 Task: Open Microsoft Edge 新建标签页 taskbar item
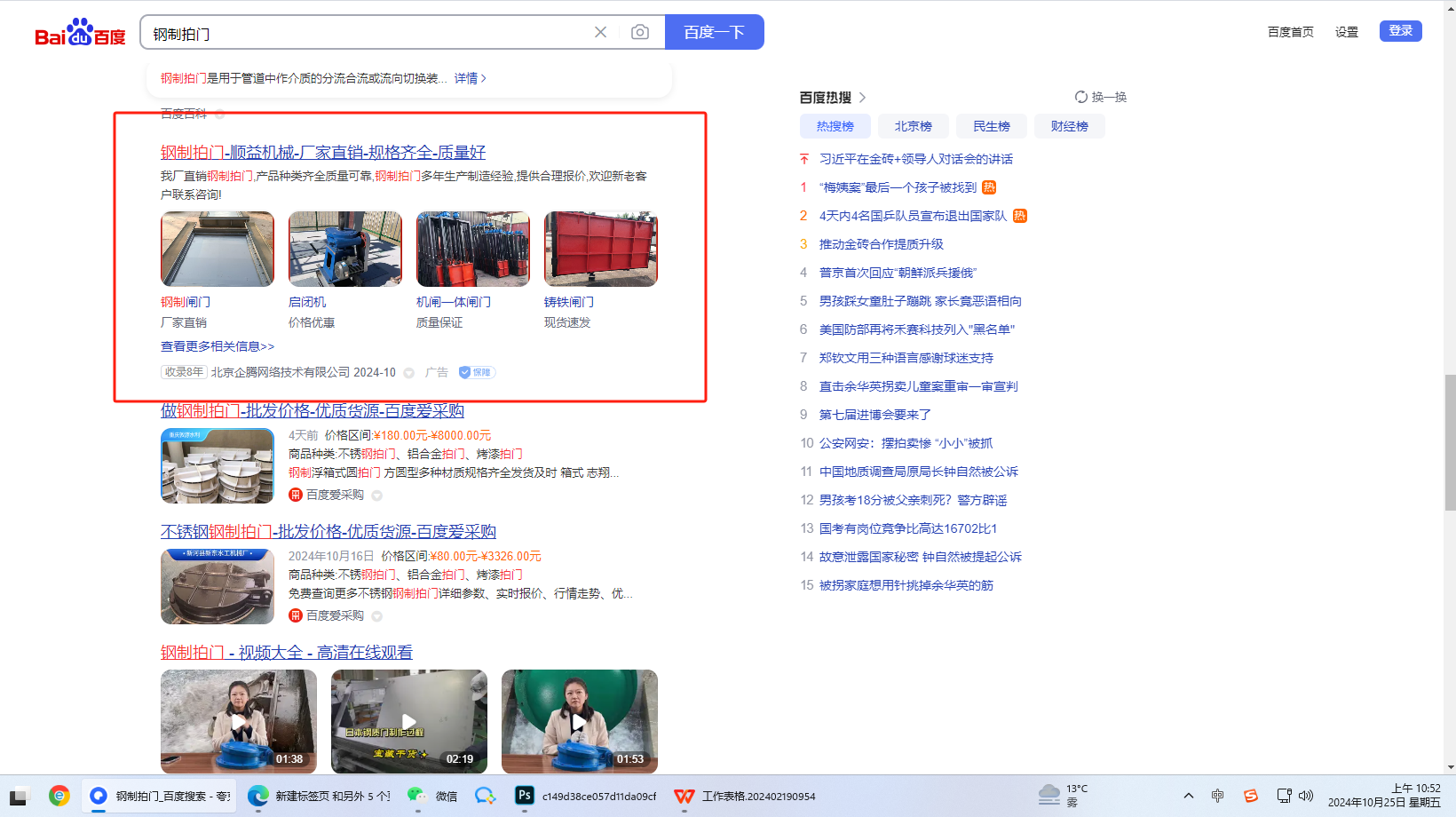click(x=319, y=796)
